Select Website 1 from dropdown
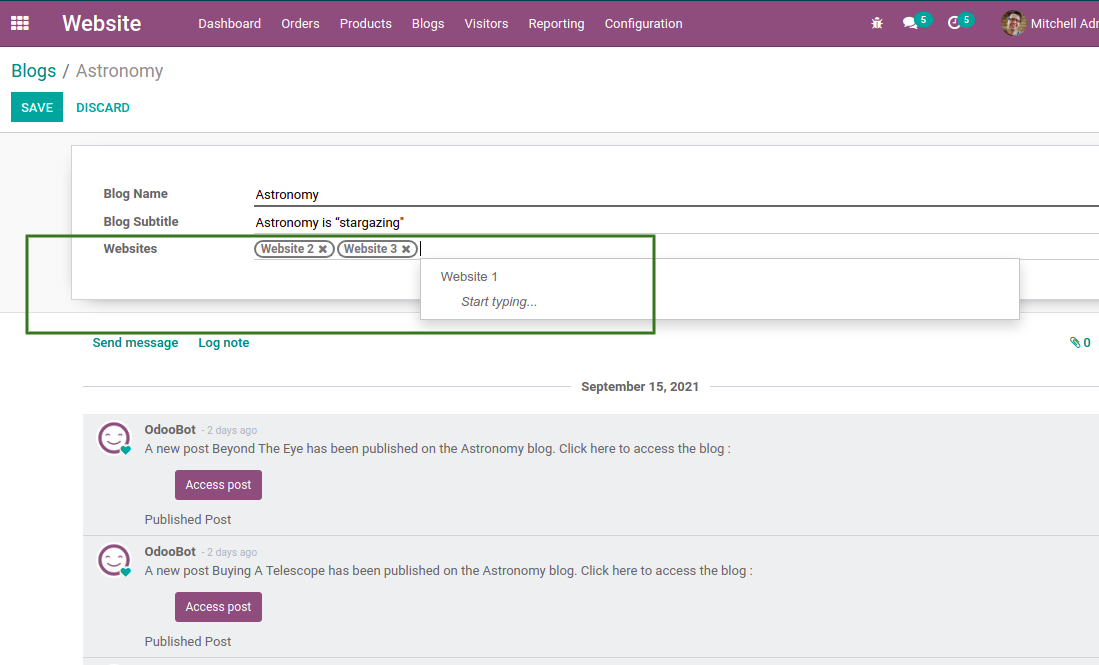This screenshot has width=1099, height=665. coord(469,277)
